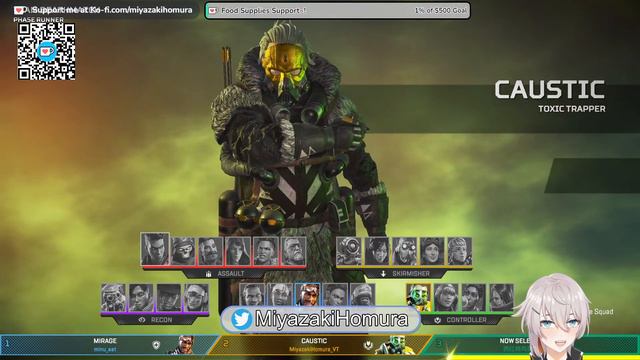Screen dimensions: 640x360
Task: Select Rampart in the Controller row
Action: pos(474,298)
